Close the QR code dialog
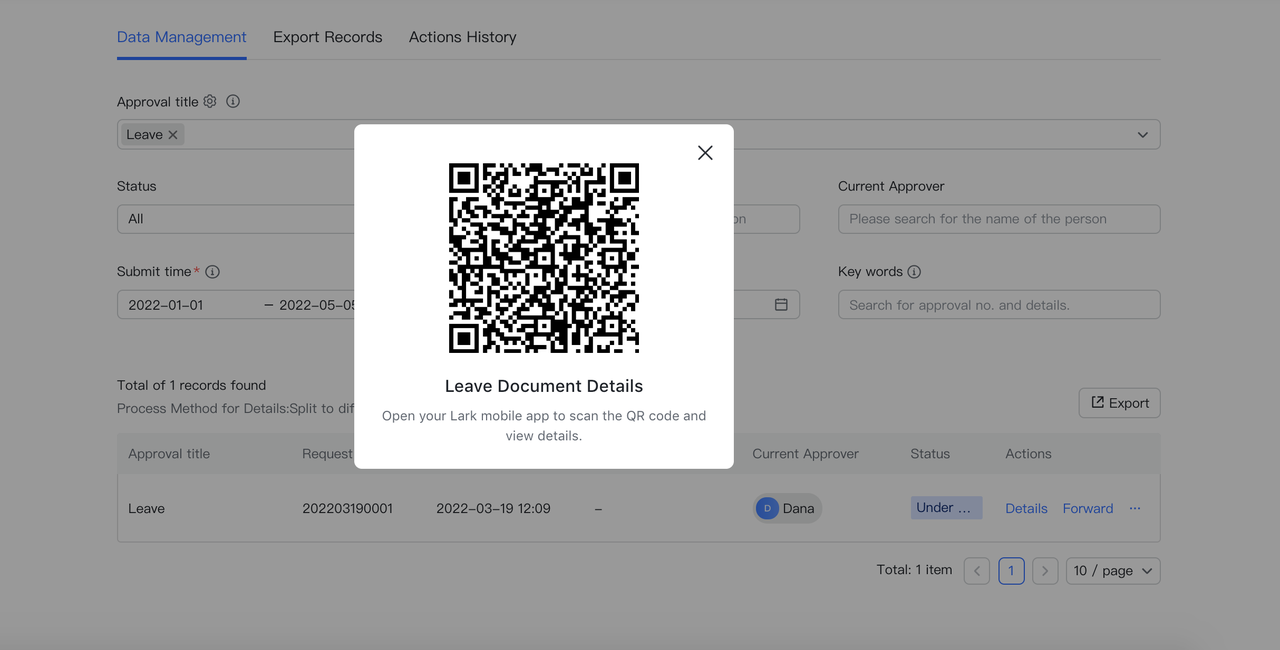The image size is (1280, 650). click(x=705, y=152)
